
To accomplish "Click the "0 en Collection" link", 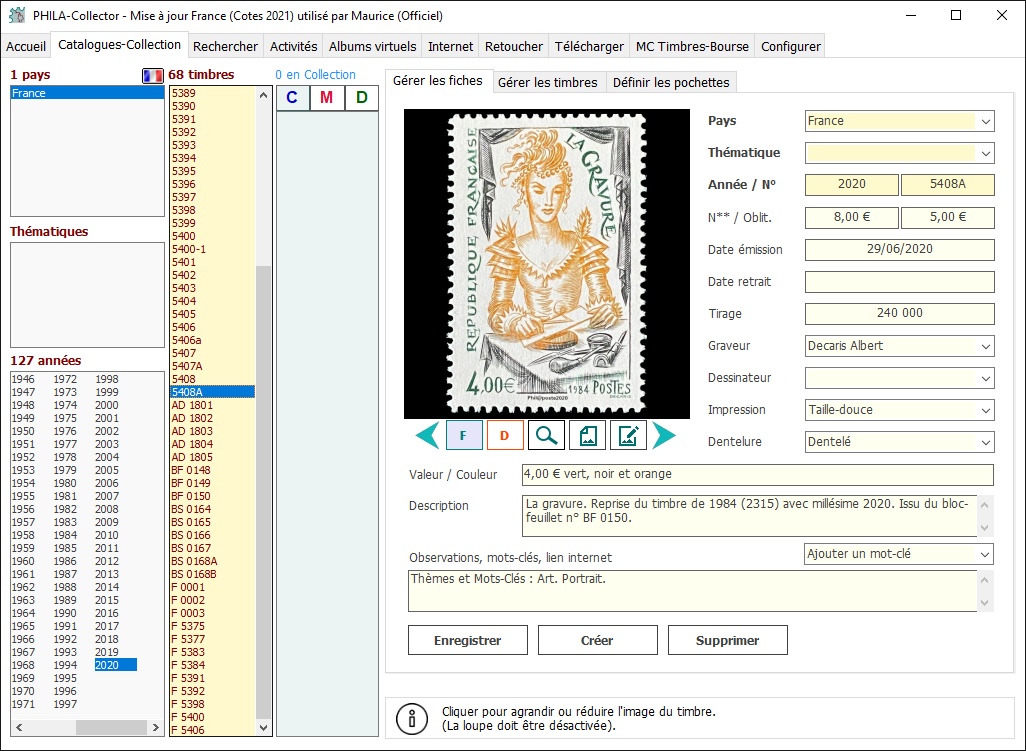I will pyautogui.click(x=315, y=75).
